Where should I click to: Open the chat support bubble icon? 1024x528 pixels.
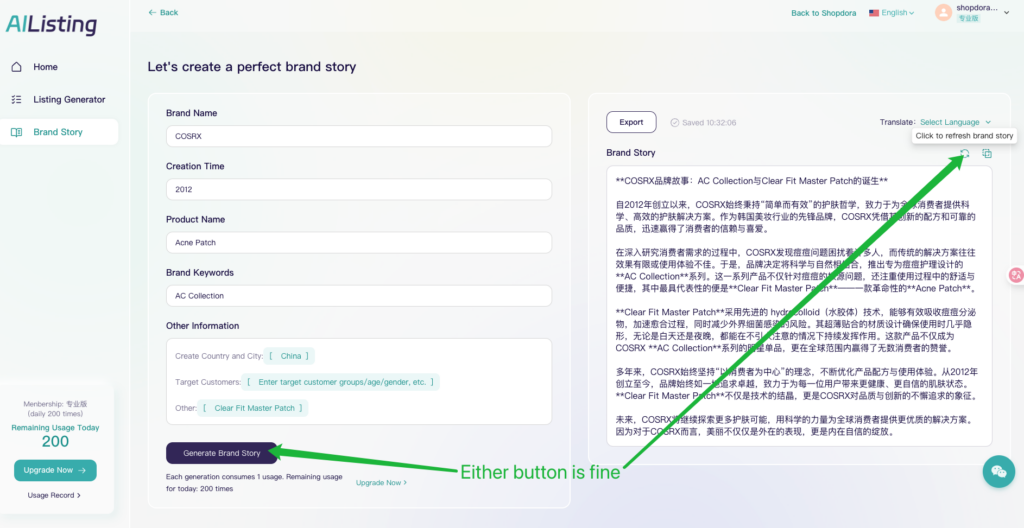point(996,471)
